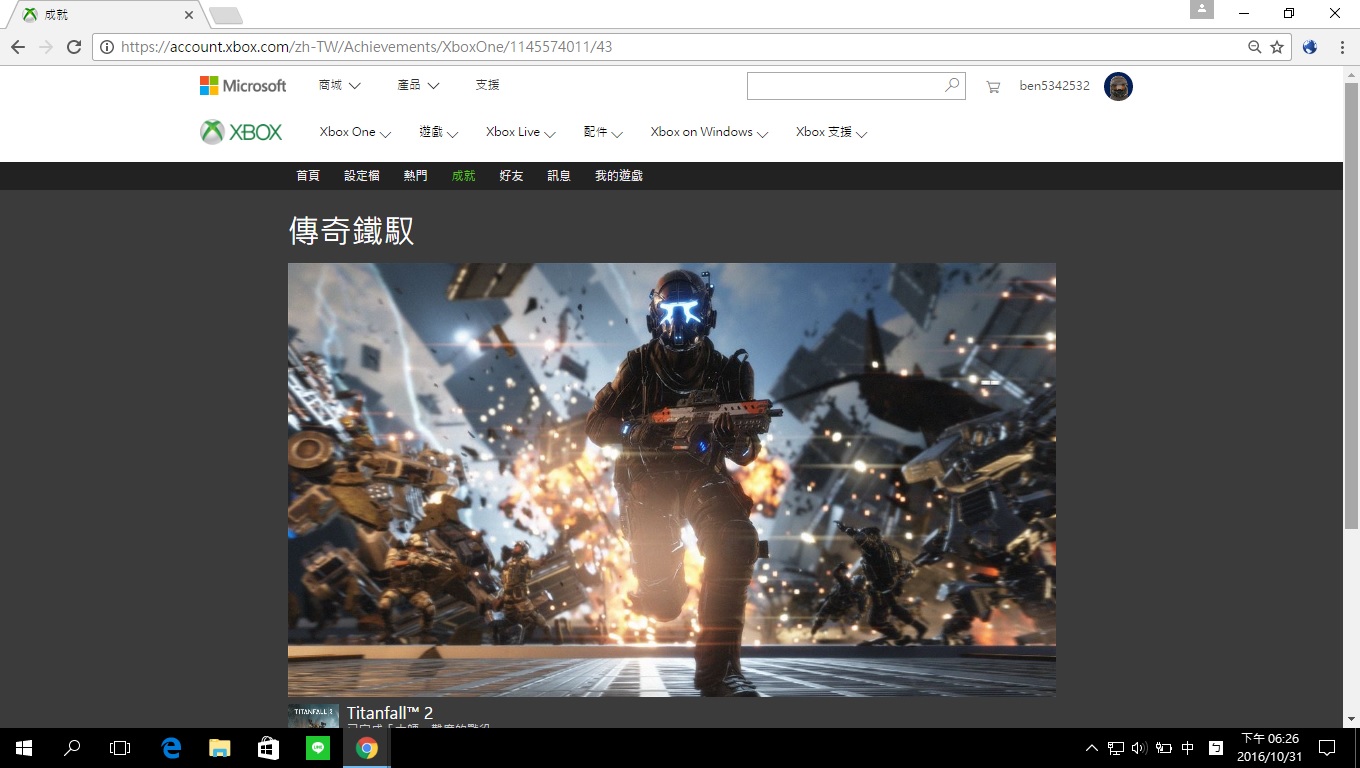Click the new-style IME tray icon
Image resolution: width=1360 pixels, height=768 pixels.
tap(1216, 748)
